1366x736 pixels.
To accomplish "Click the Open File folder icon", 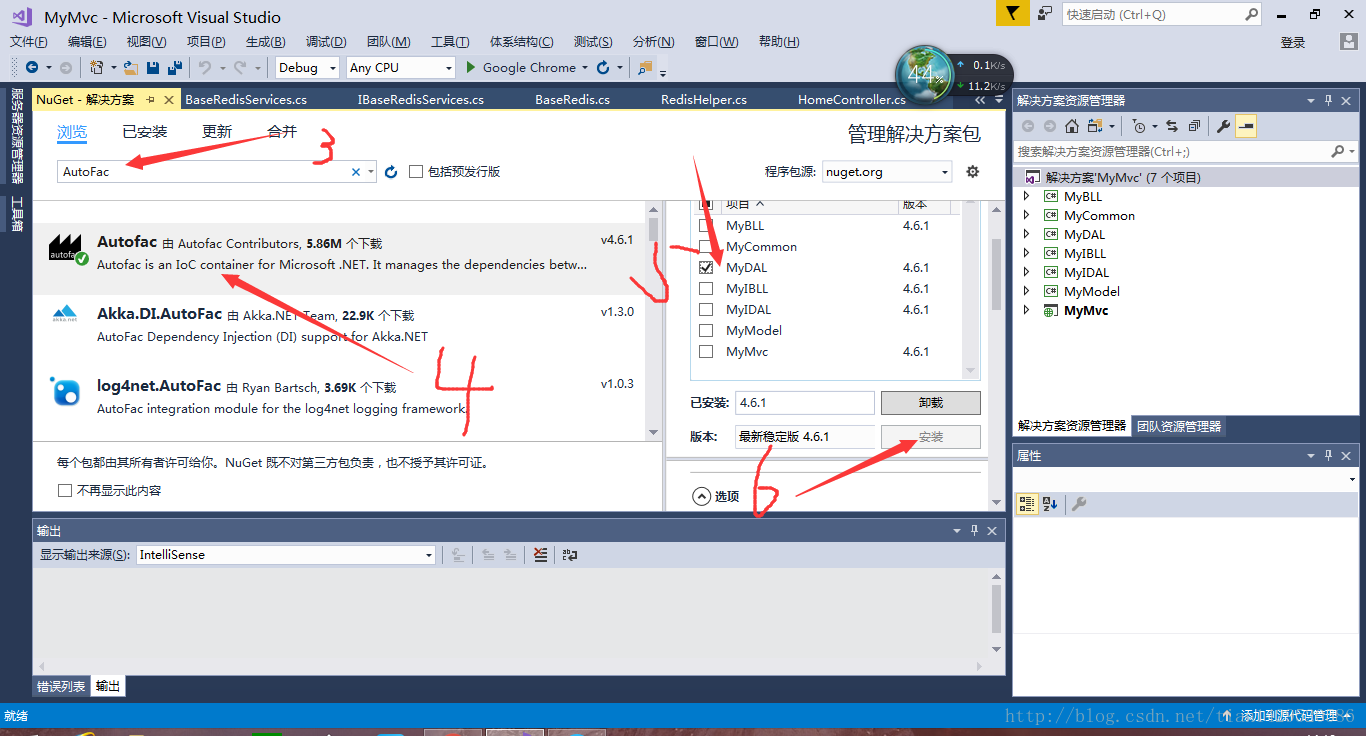I will point(131,68).
